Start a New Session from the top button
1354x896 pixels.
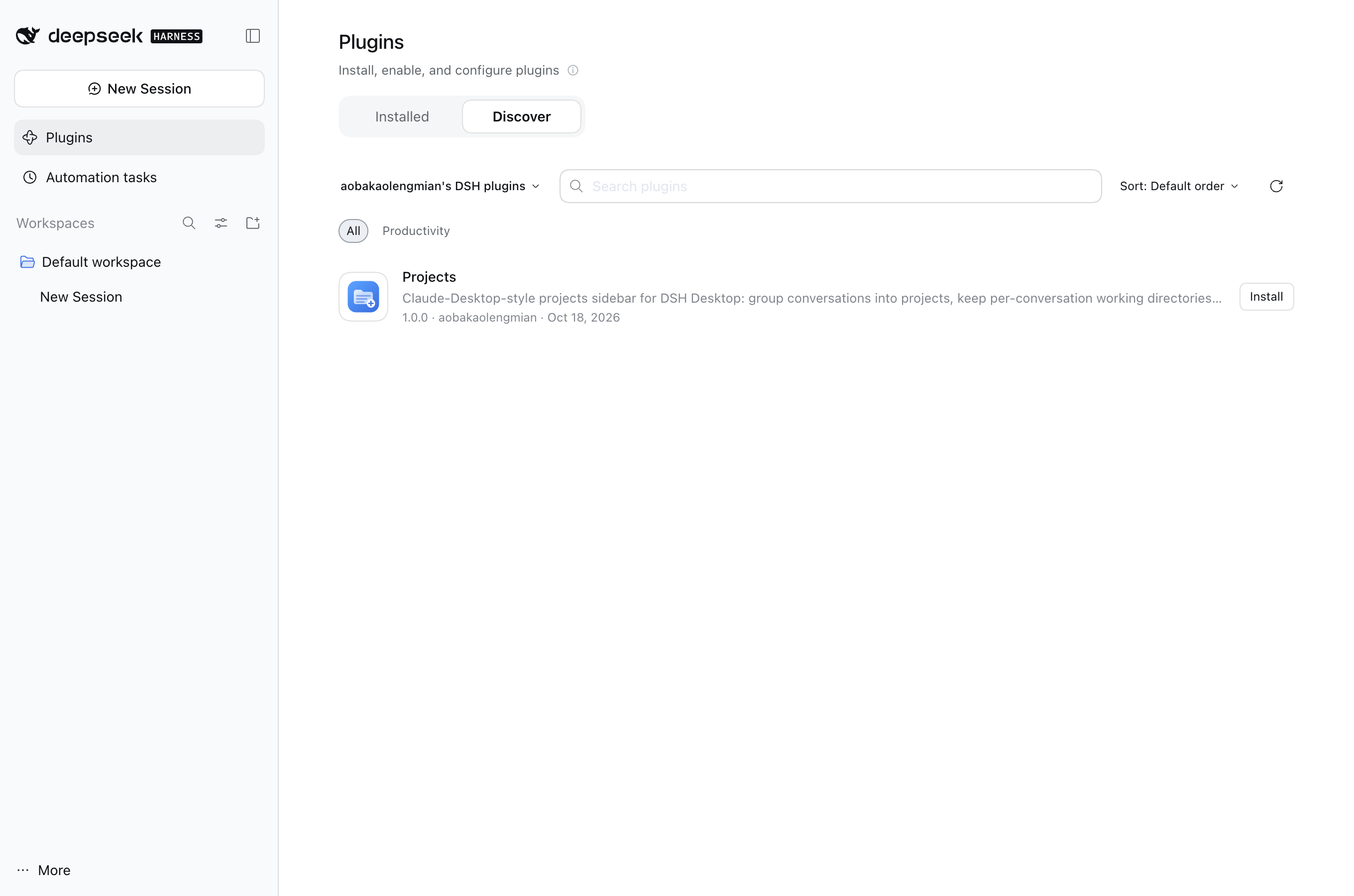139,89
